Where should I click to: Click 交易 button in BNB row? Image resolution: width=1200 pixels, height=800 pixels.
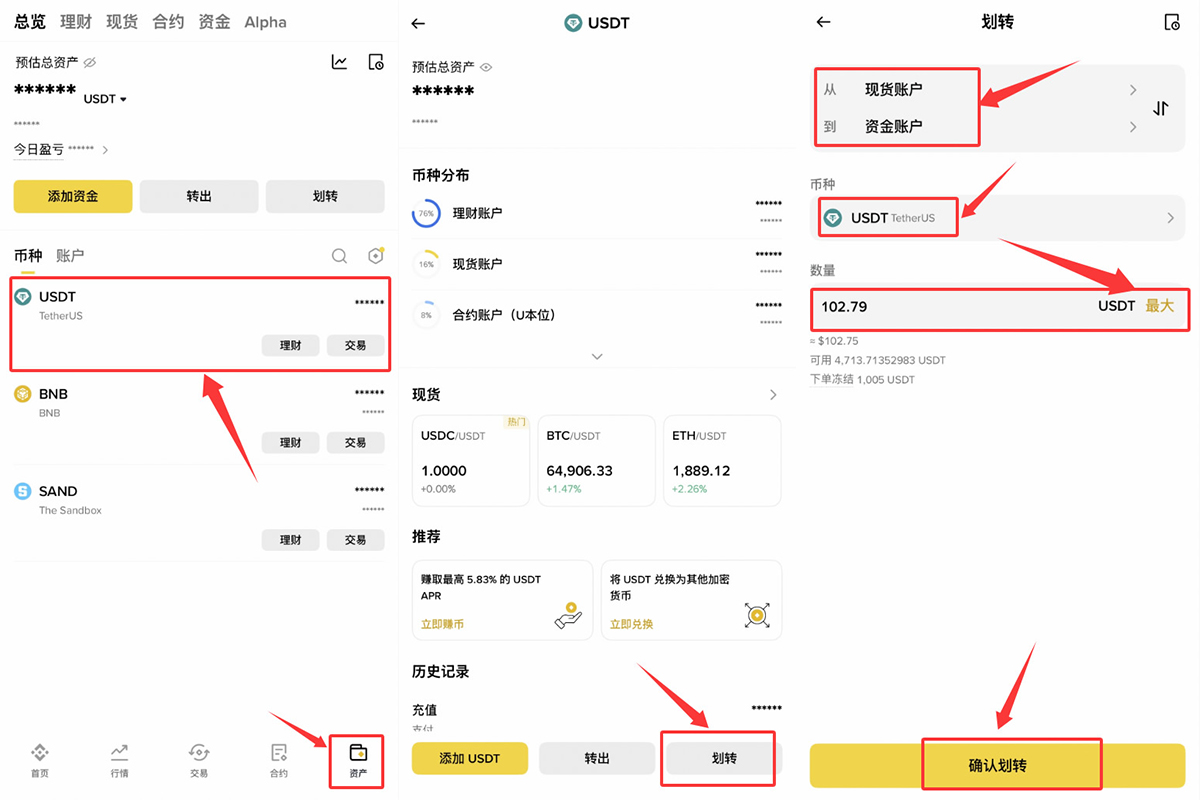pyautogui.click(x=355, y=442)
